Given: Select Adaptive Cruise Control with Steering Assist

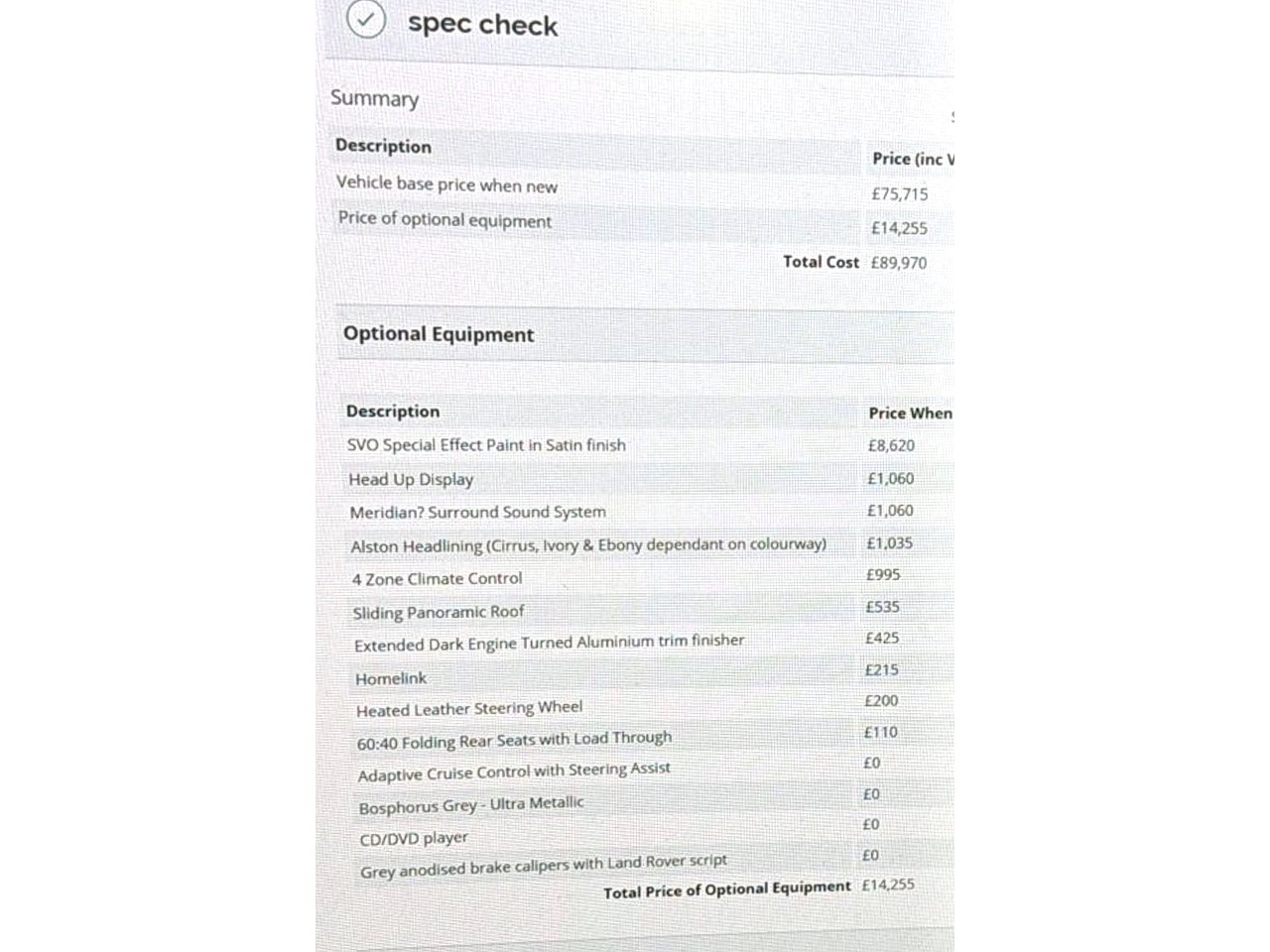Looking at the screenshot, I should (514, 772).
